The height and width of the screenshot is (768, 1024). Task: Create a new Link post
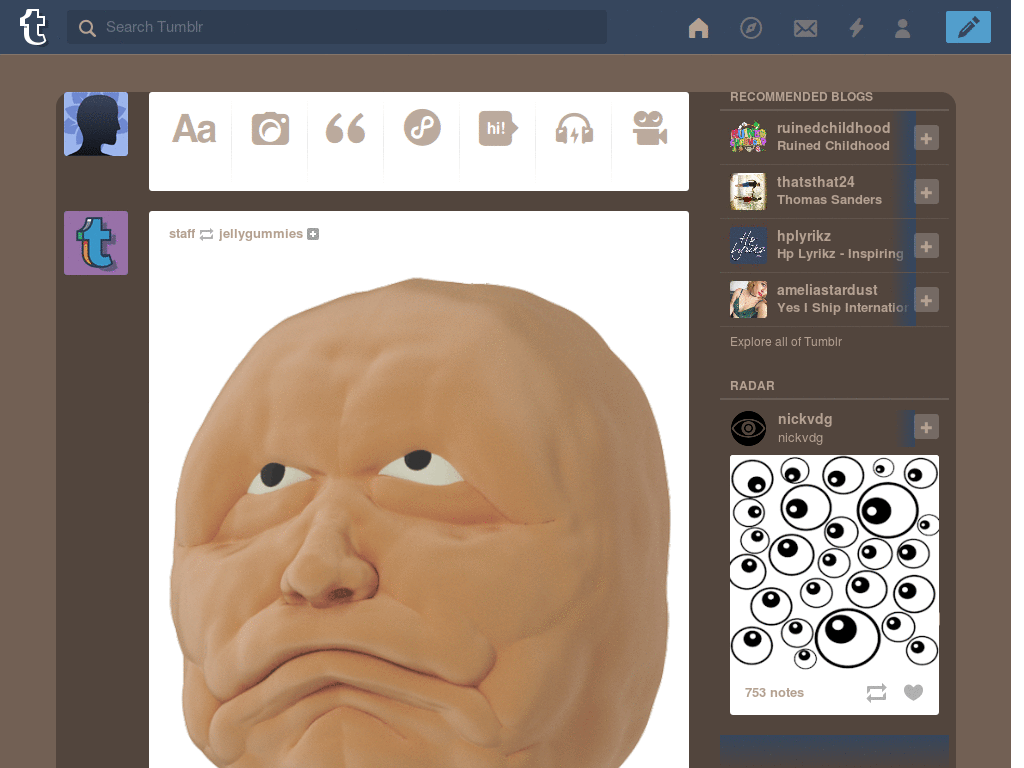(422, 127)
